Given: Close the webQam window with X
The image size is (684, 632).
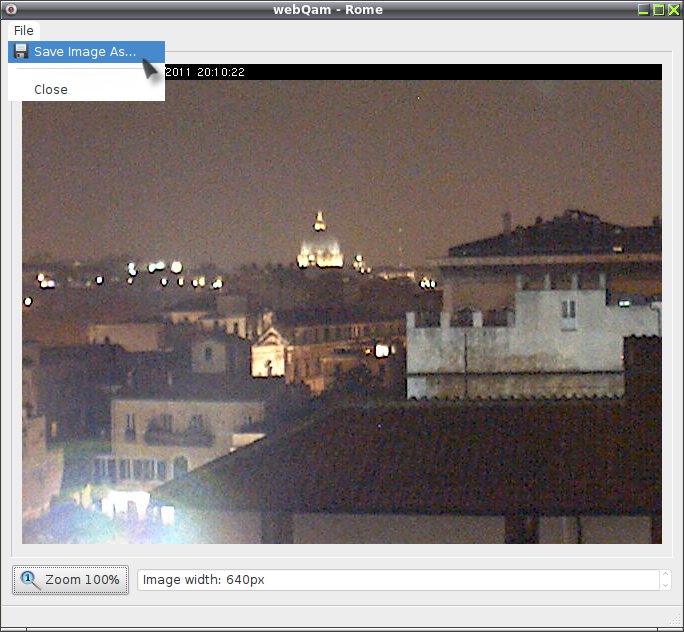Looking at the screenshot, I should click(x=674, y=10).
